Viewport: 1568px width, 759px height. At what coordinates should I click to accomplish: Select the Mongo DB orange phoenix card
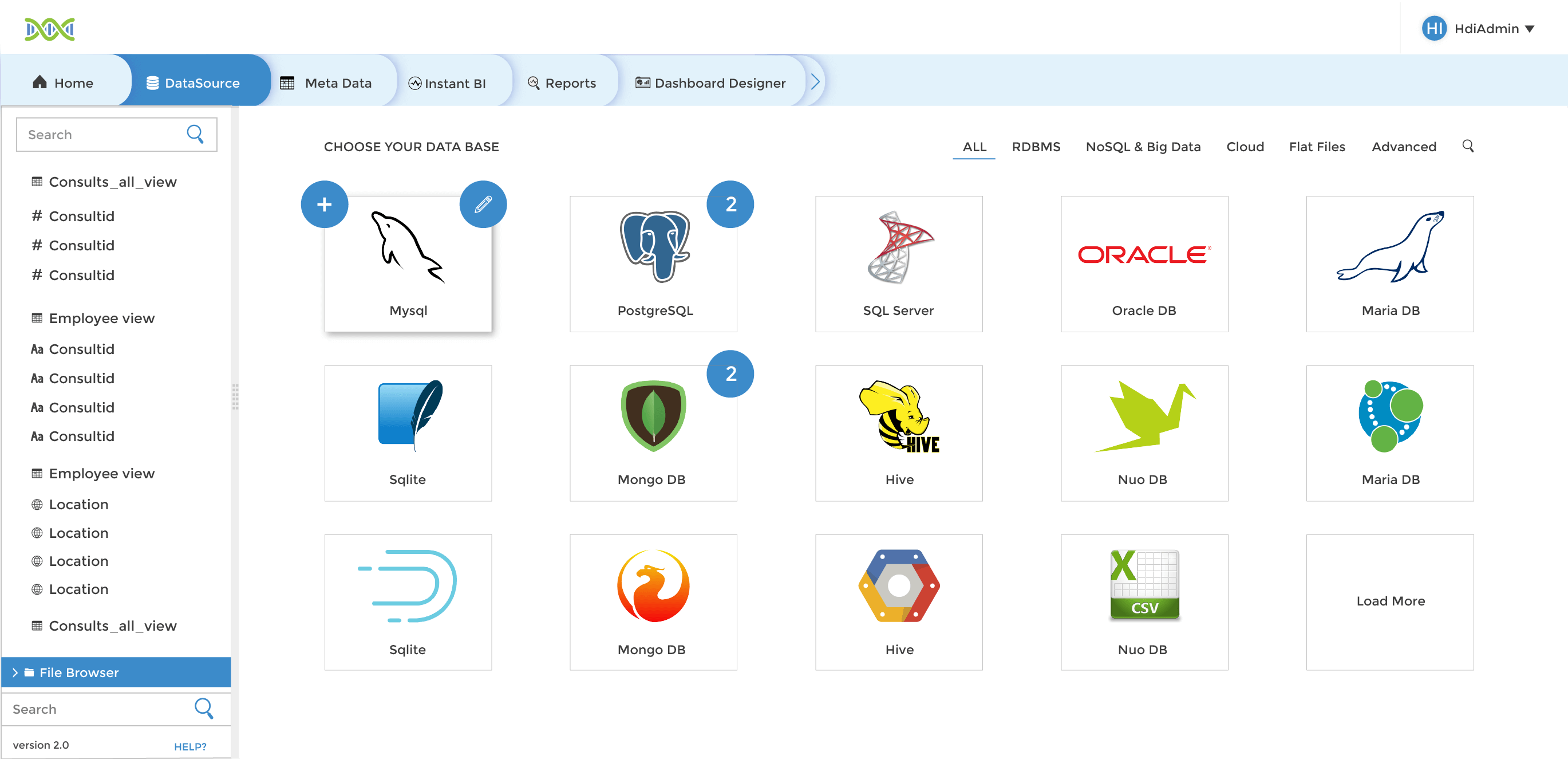tap(653, 603)
